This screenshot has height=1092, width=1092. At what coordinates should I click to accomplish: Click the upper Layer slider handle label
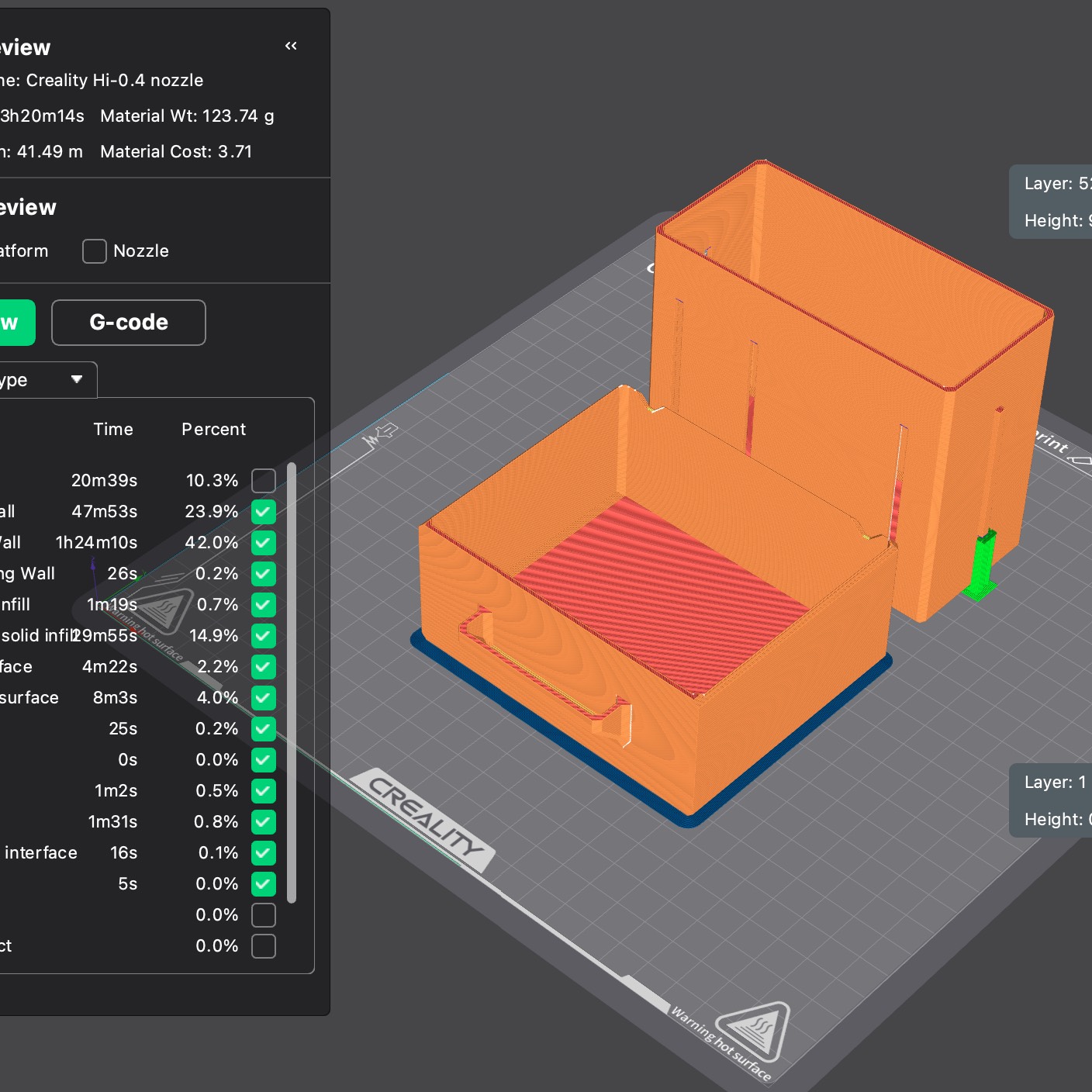1052,202
